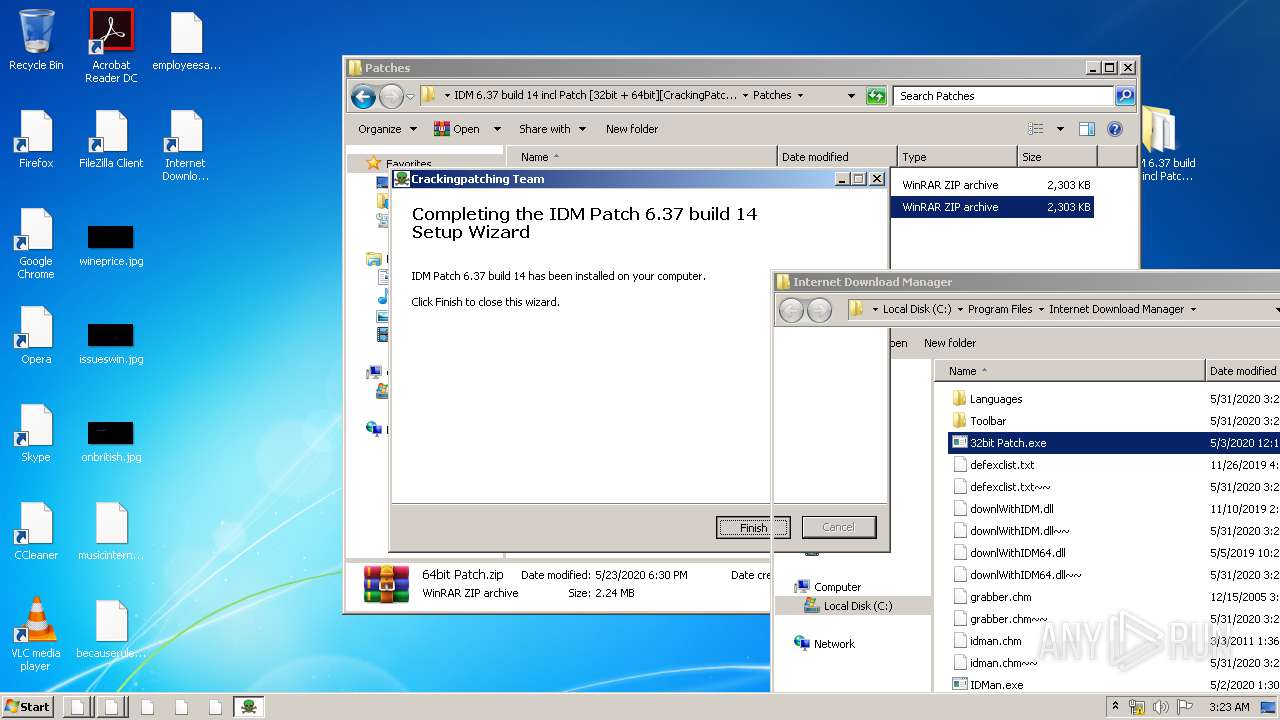
Task: Click the Start button
Action: tap(27, 707)
